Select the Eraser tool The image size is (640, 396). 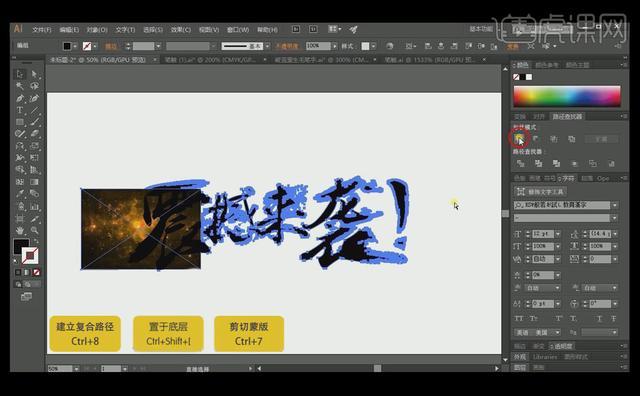click(x=34, y=134)
